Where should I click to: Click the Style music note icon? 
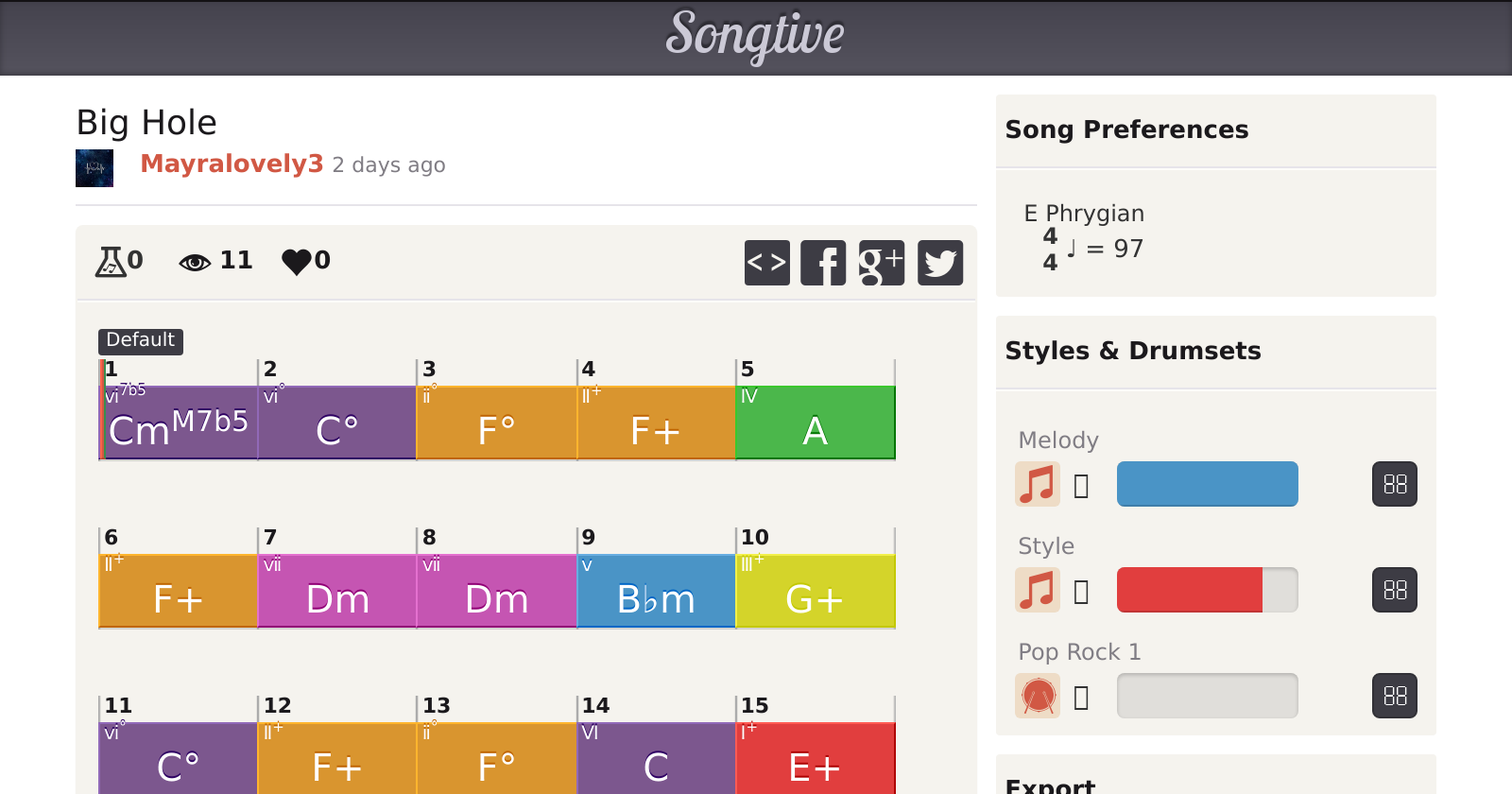1038,590
